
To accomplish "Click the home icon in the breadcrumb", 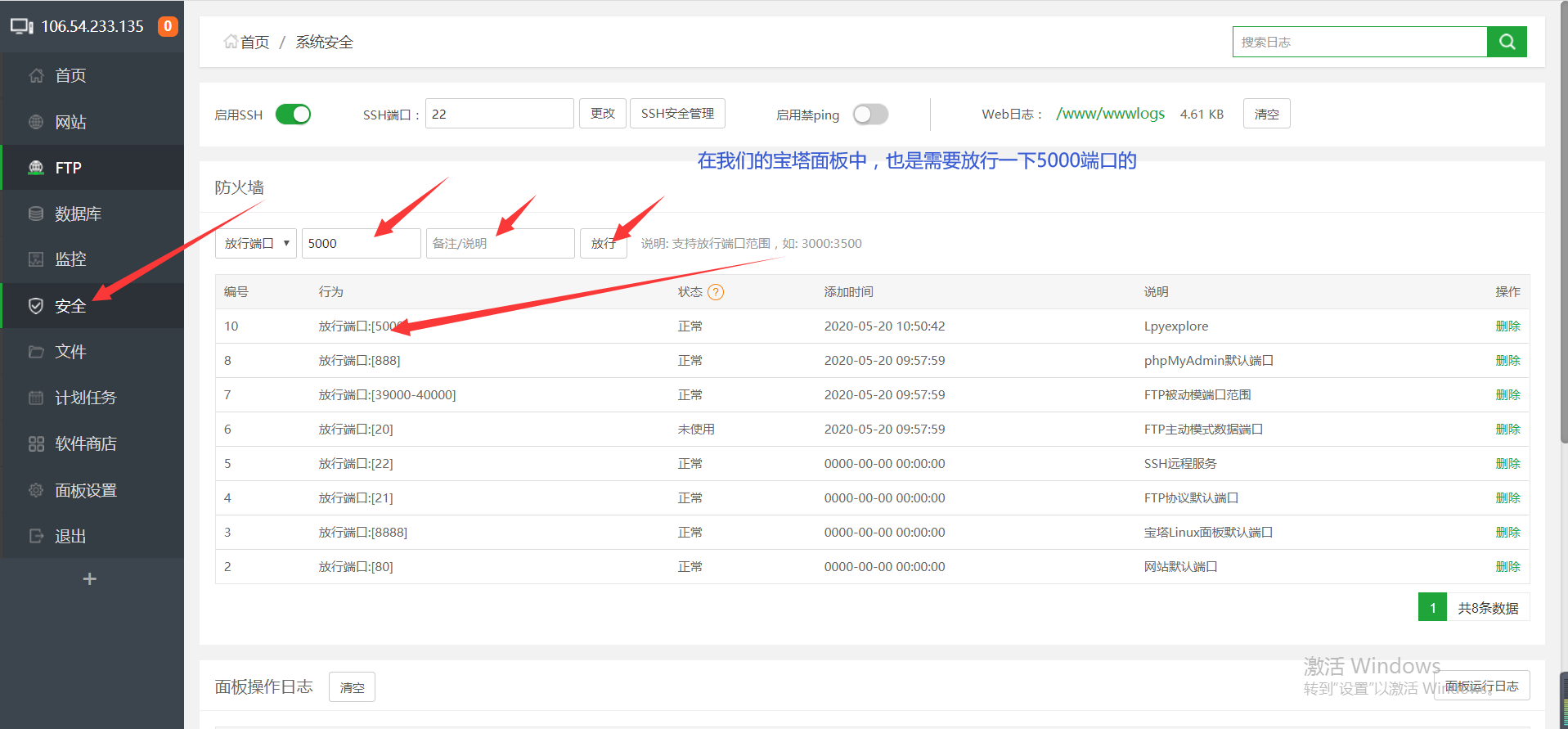I will point(231,42).
